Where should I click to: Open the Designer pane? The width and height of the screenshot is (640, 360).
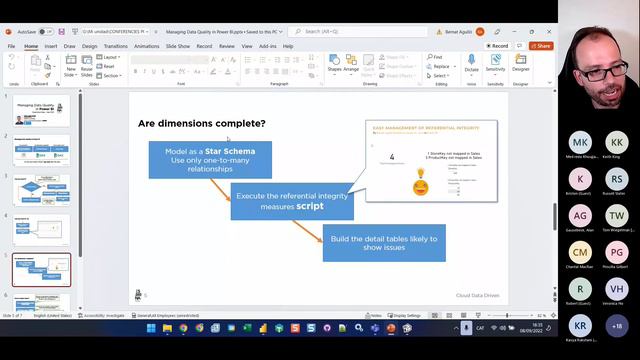pos(521,64)
